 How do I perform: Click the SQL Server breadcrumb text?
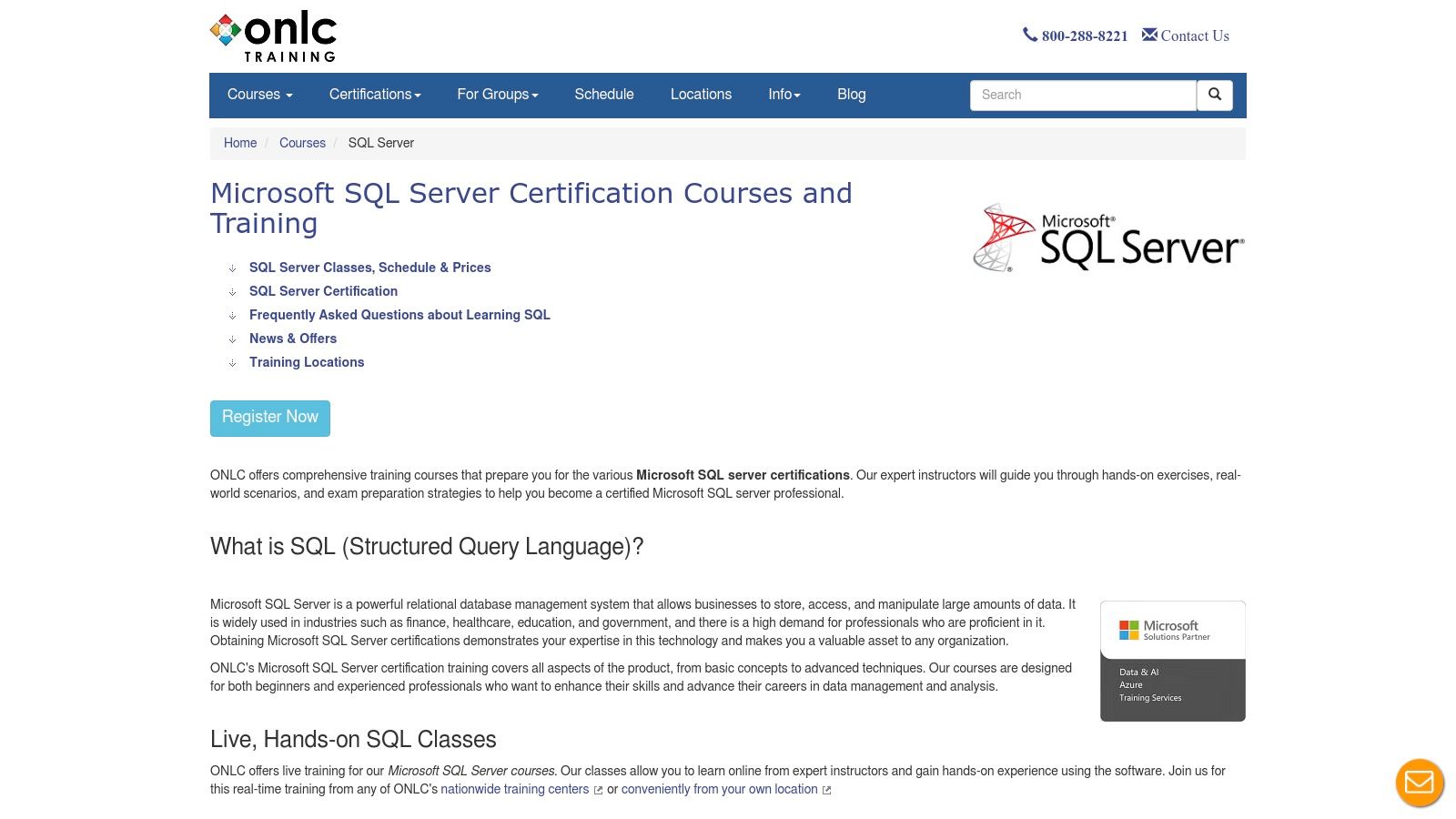point(381,143)
